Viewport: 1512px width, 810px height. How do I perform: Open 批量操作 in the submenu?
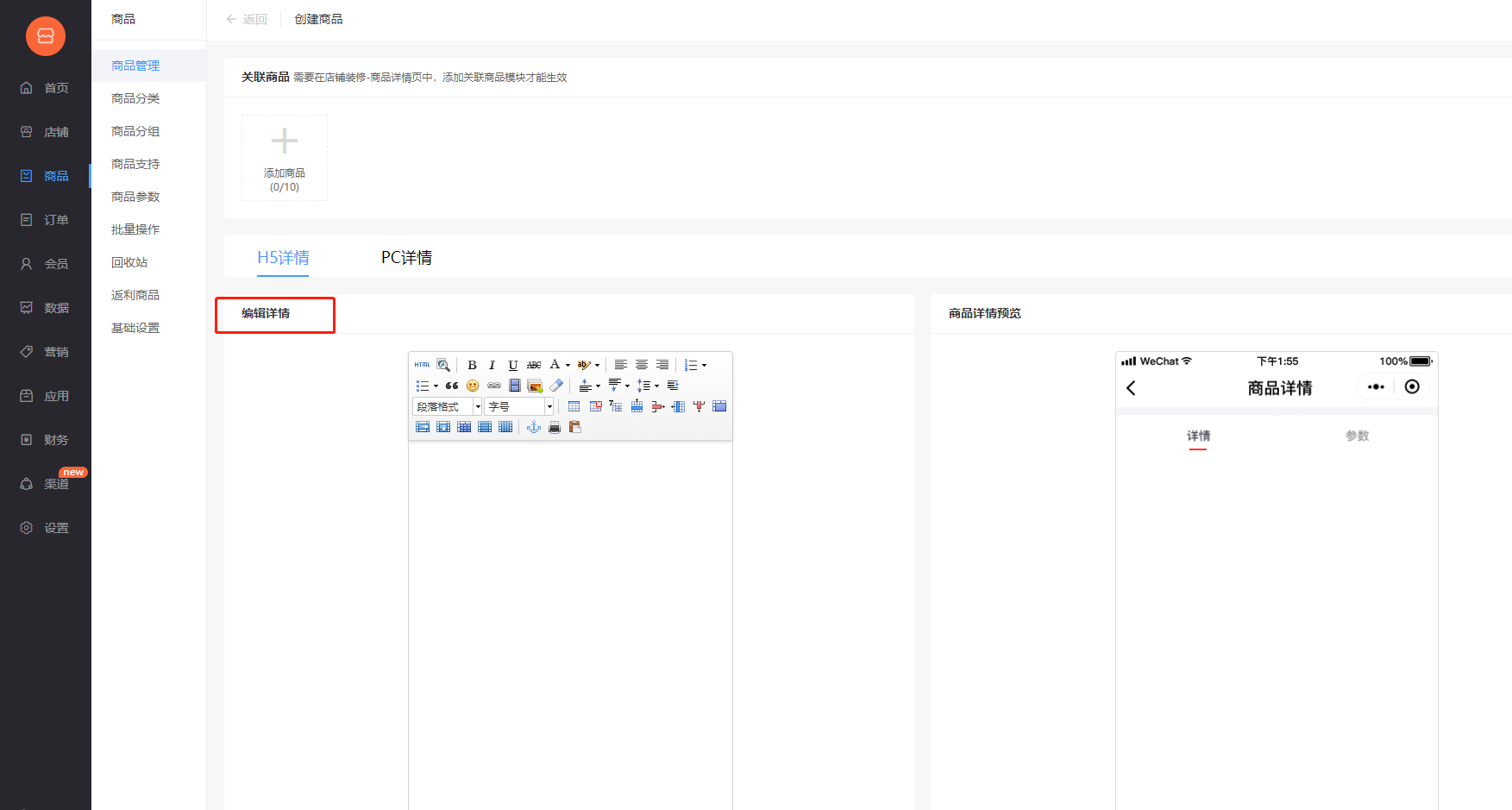click(135, 229)
